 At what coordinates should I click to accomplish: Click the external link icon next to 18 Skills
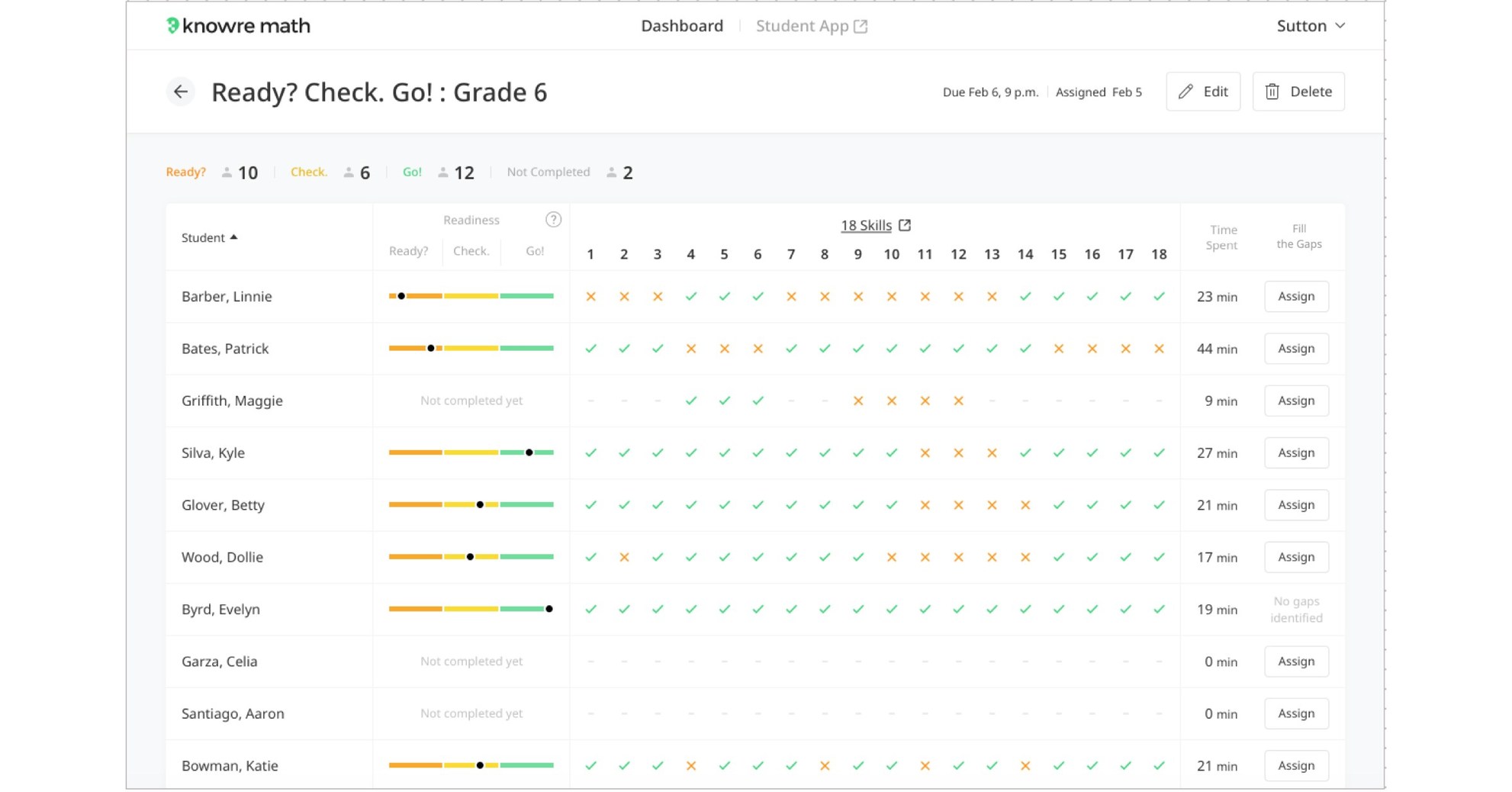(905, 225)
